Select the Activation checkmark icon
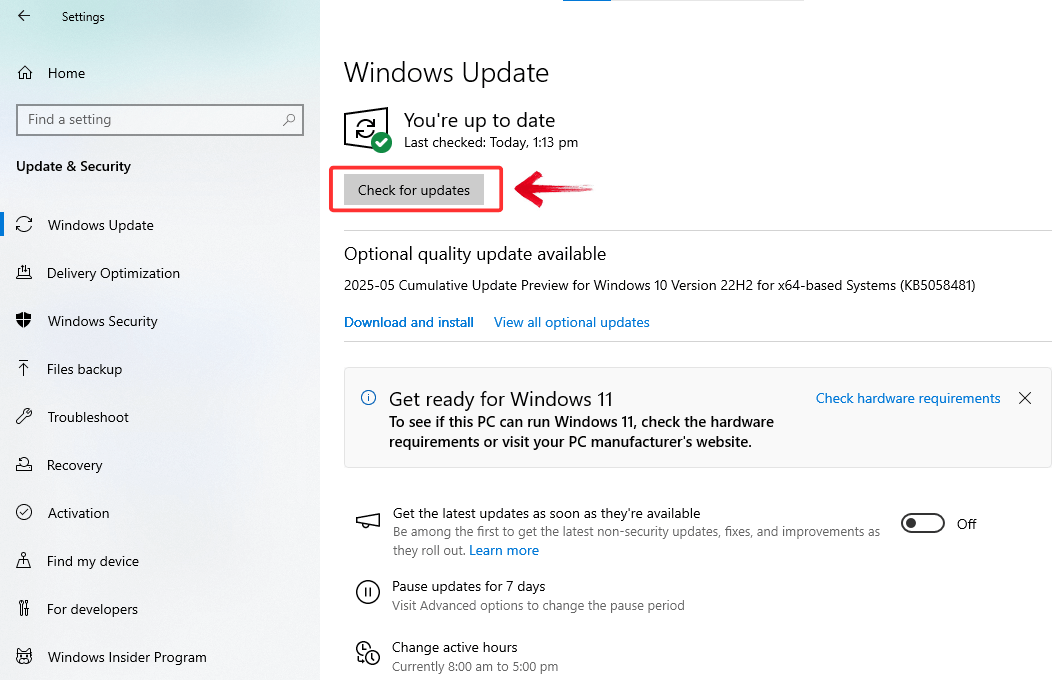 tap(26, 513)
